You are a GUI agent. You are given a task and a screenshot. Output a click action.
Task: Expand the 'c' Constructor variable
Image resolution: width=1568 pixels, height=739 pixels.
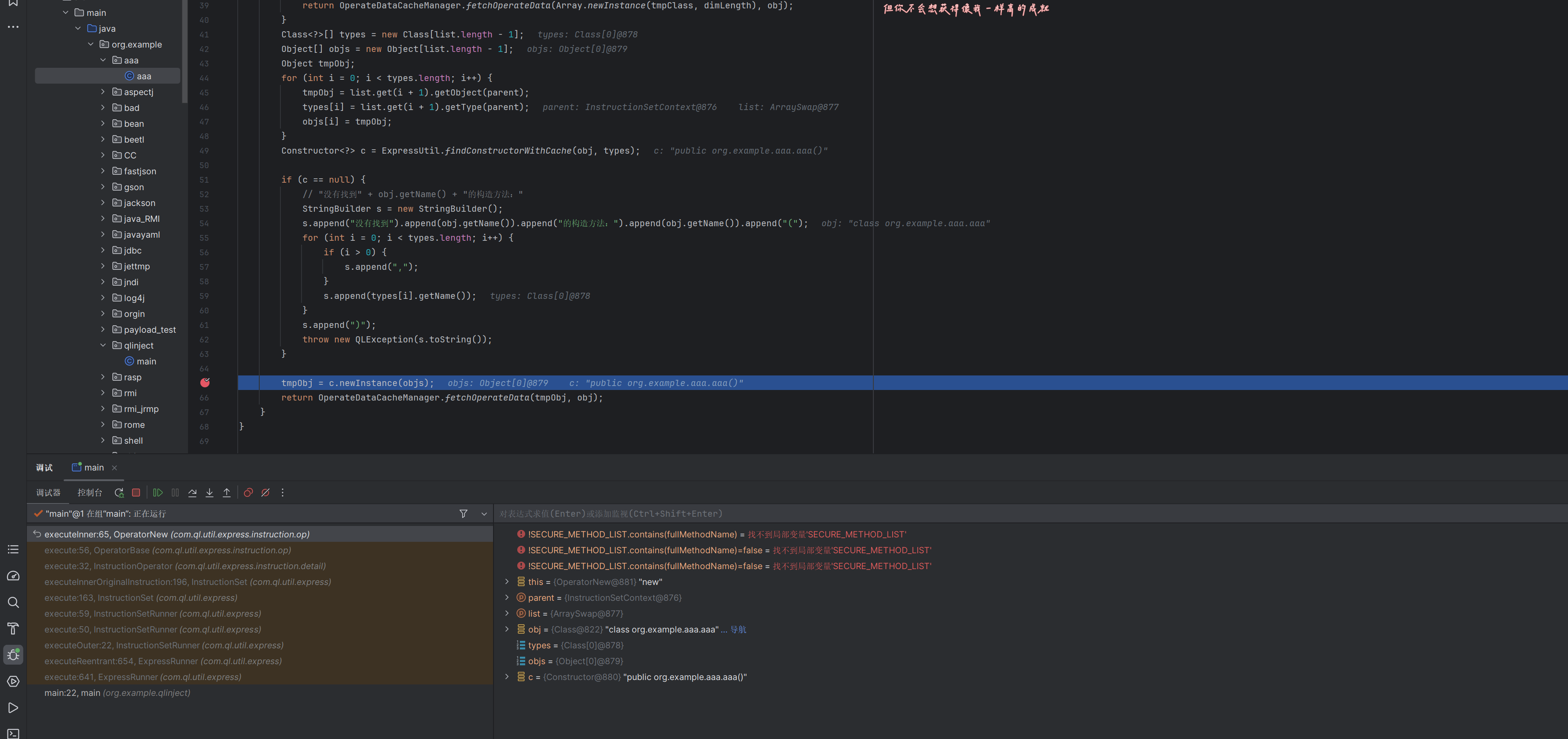coord(506,676)
